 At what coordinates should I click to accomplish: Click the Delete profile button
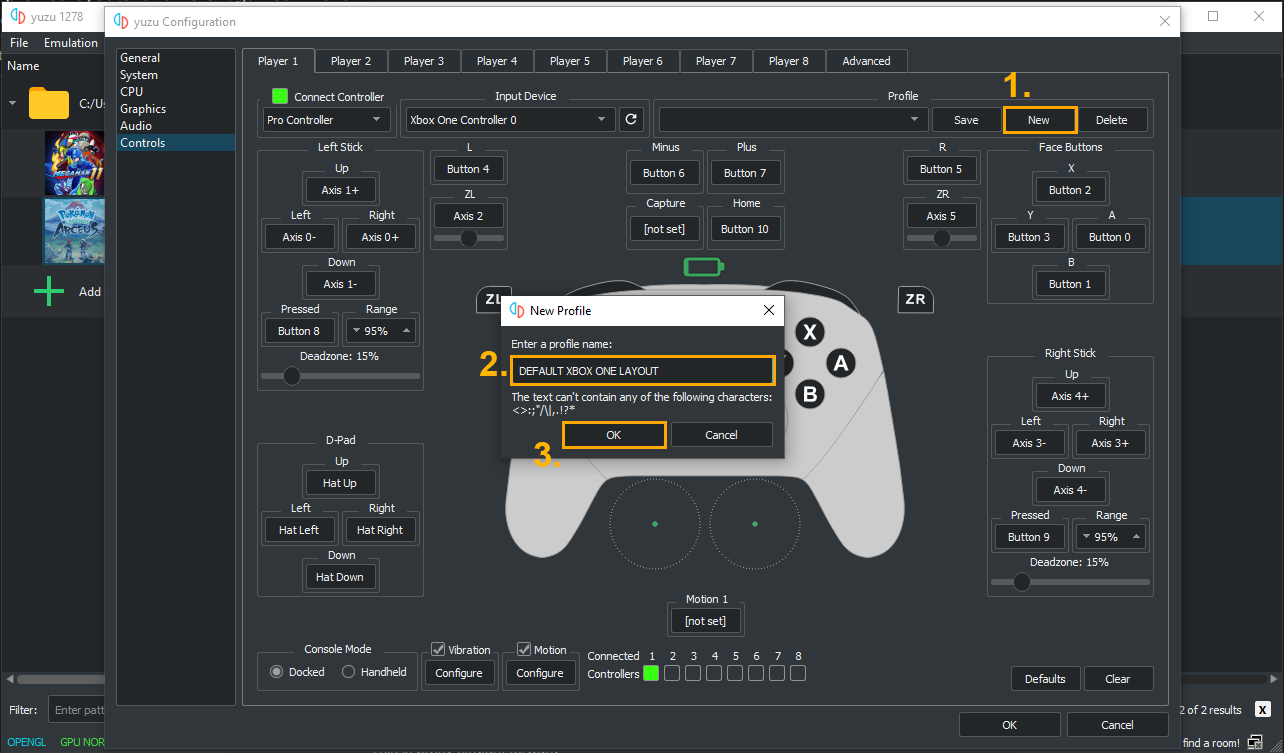(1111, 120)
